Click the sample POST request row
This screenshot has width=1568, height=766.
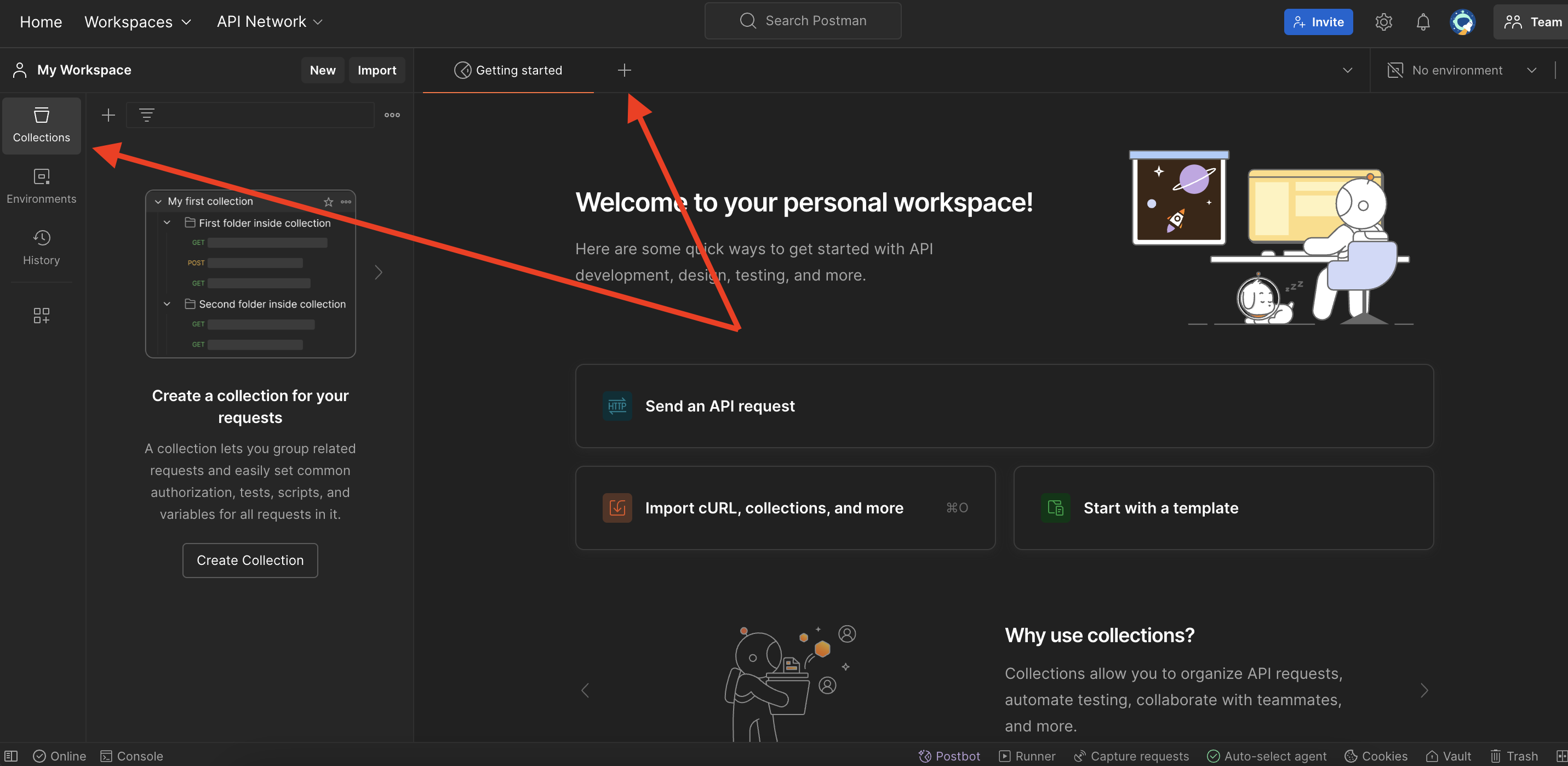click(x=245, y=263)
